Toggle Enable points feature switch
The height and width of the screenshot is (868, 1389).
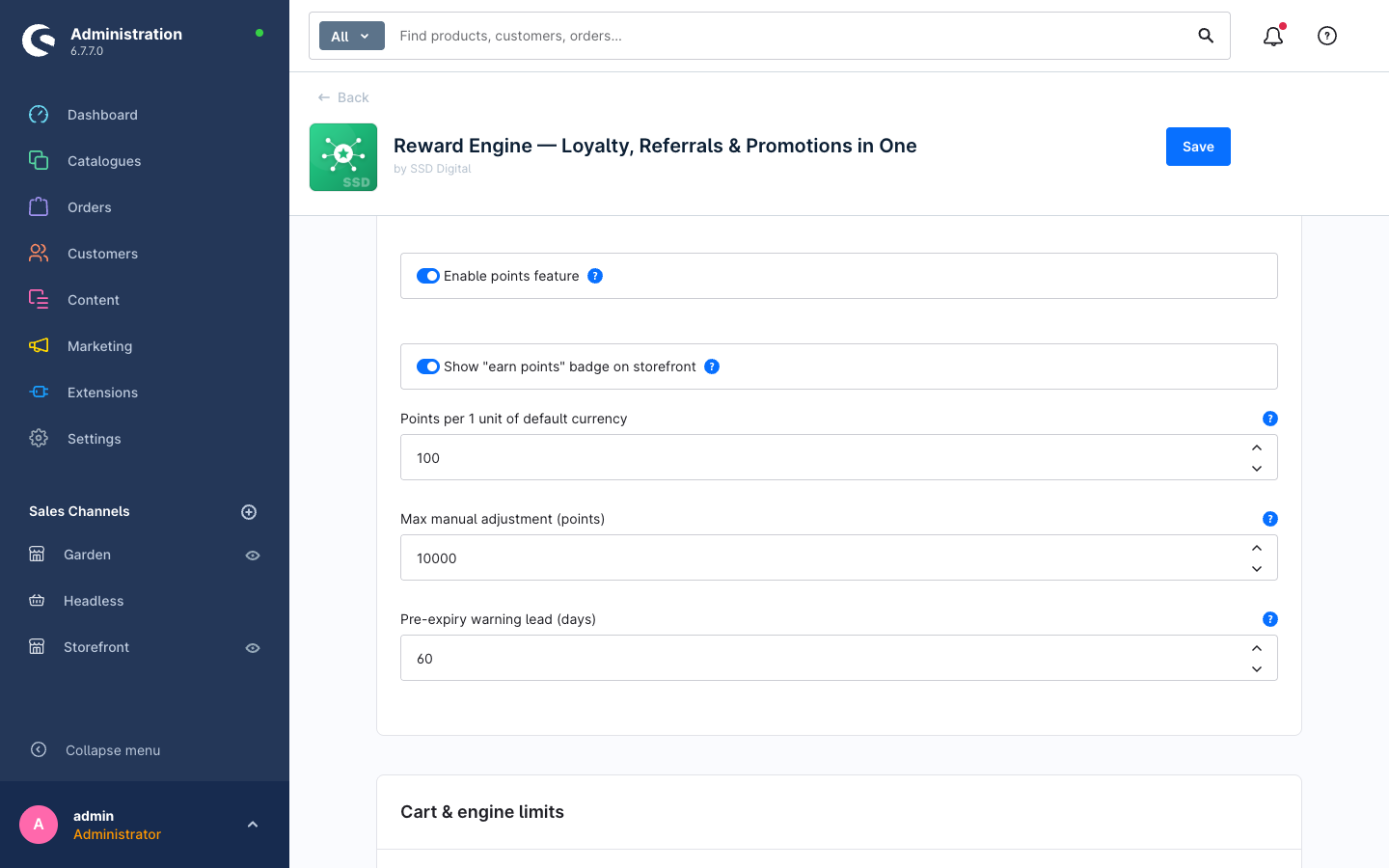click(x=428, y=276)
